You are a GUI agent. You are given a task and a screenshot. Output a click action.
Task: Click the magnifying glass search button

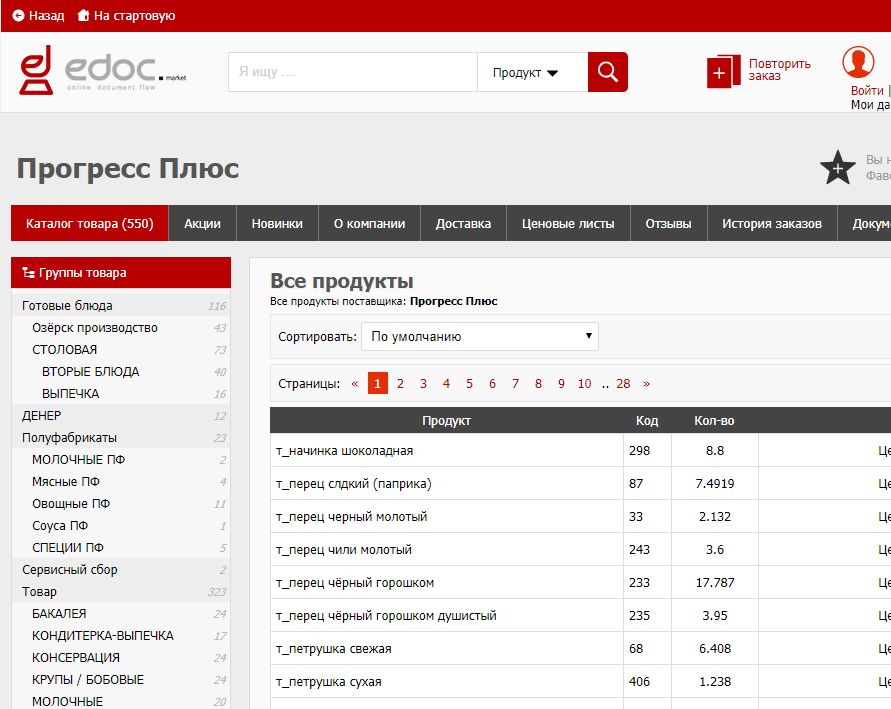coord(607,72)
